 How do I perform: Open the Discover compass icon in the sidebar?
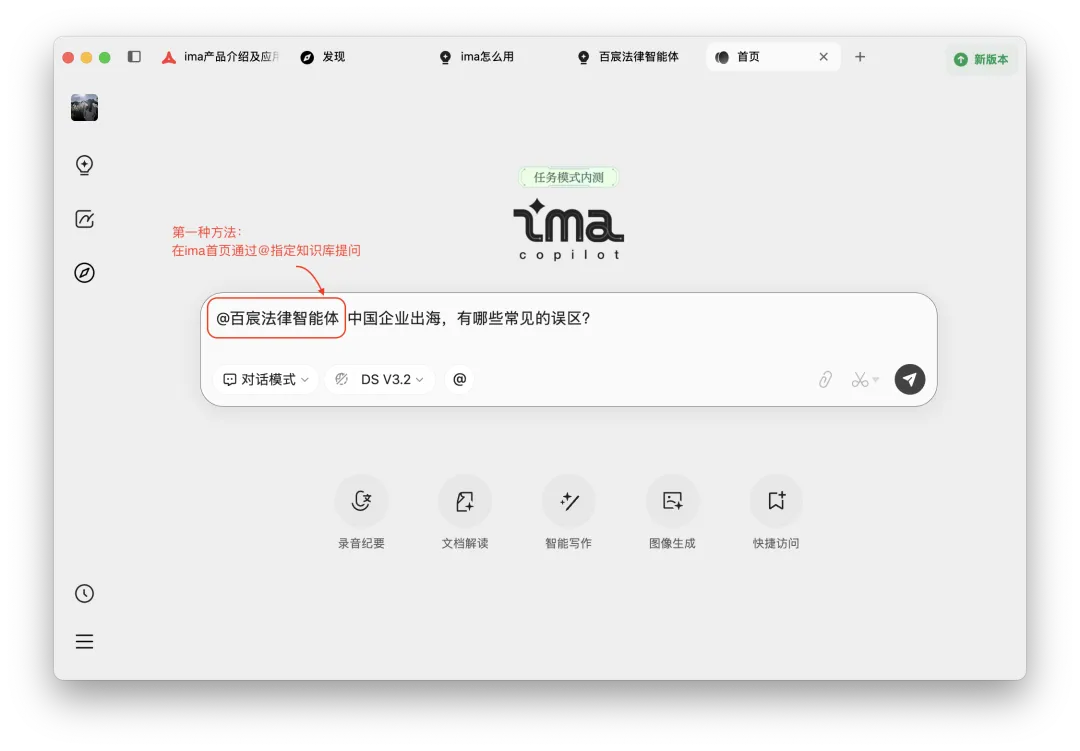[x=84, y=273]
